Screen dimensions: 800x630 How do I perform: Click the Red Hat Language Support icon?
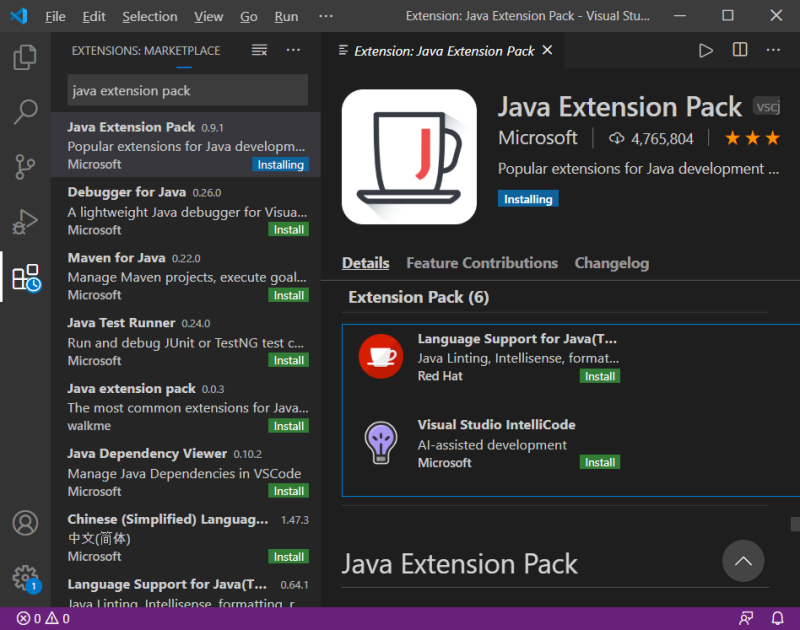[x=381, y=356]
